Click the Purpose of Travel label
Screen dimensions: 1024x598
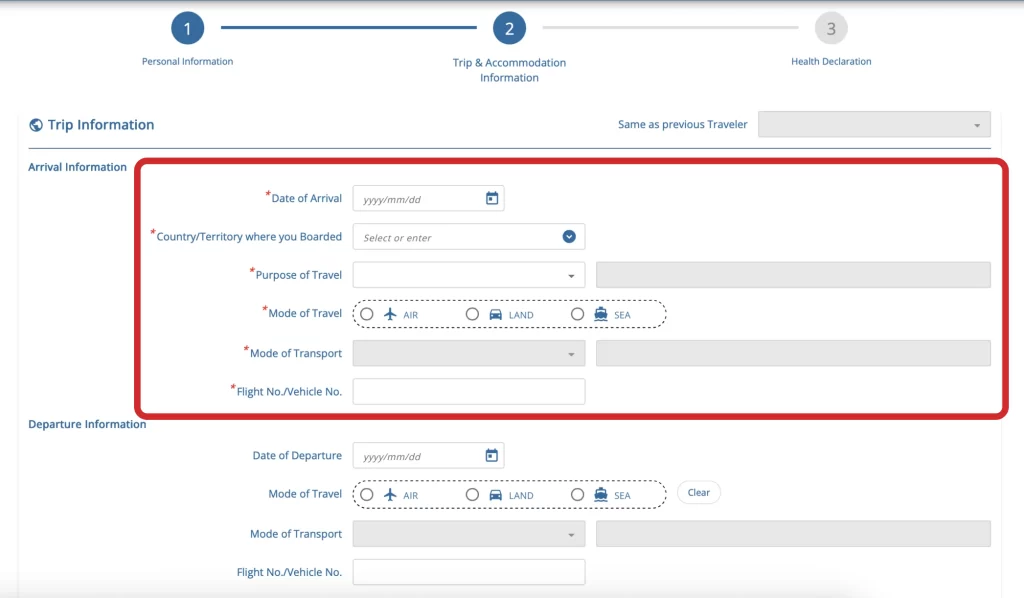tap(298, 275)
